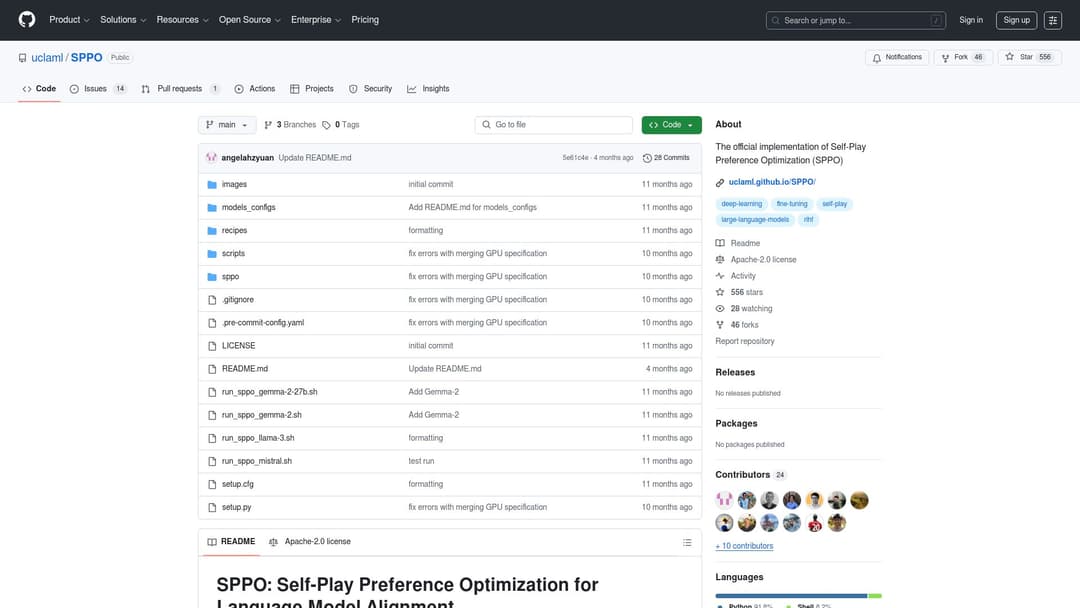Click the forks icon in About
1080x608 pixels.
tap(720, 325)
